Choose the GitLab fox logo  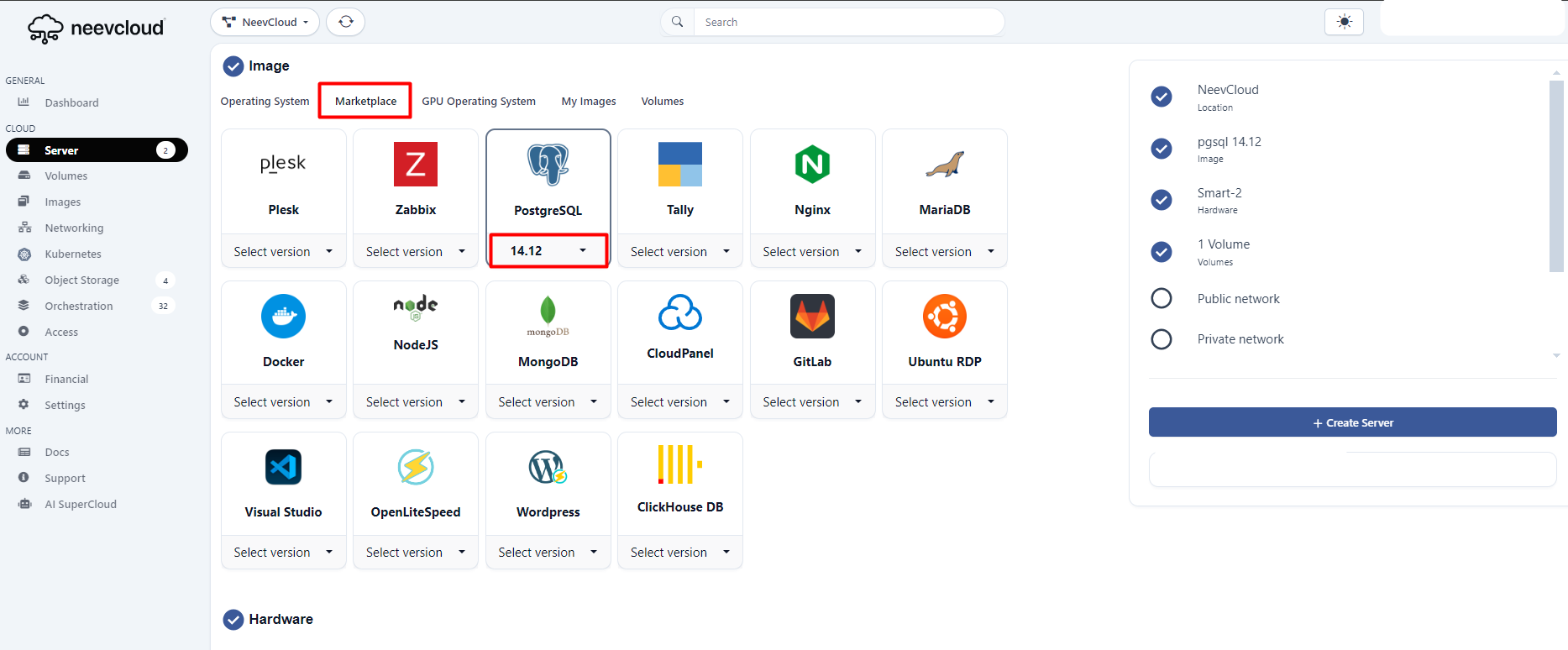[x=812, y=317]
